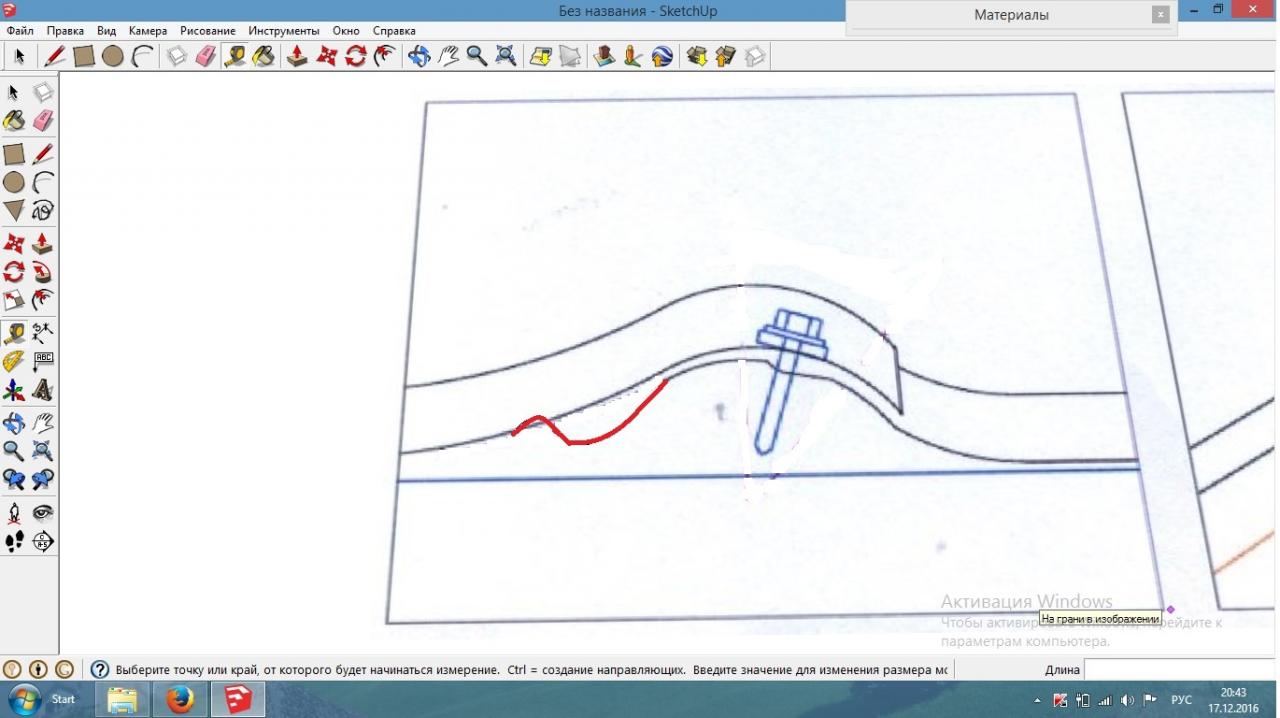Select the Position Camera tool
Viewport: 1280px width, 718px height.
tap(14, 513)
